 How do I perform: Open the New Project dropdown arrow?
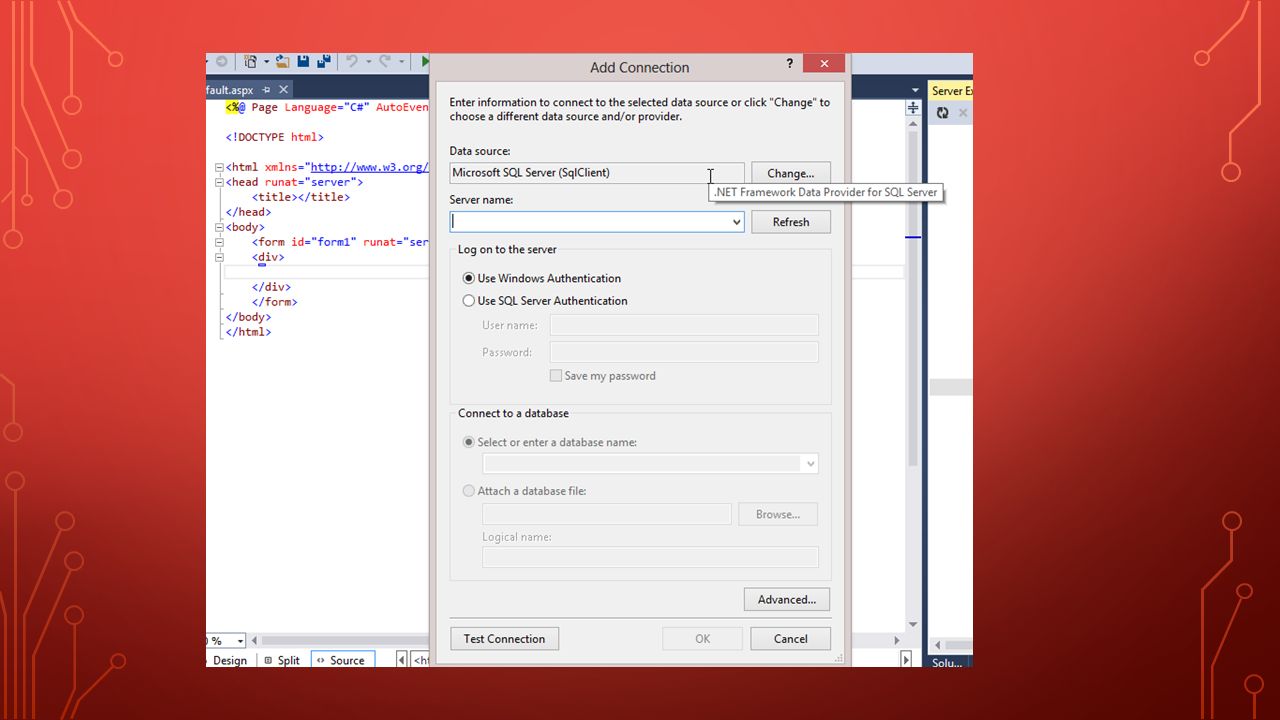267,62
